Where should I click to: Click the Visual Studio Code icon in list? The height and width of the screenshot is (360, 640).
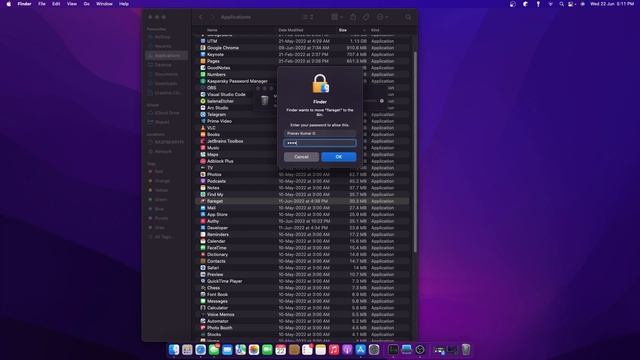(203, 94)
